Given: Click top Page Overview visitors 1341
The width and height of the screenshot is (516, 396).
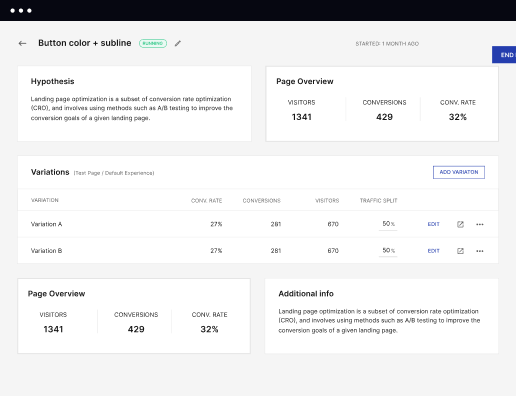Looking at the screenshot, I should 301,117.
